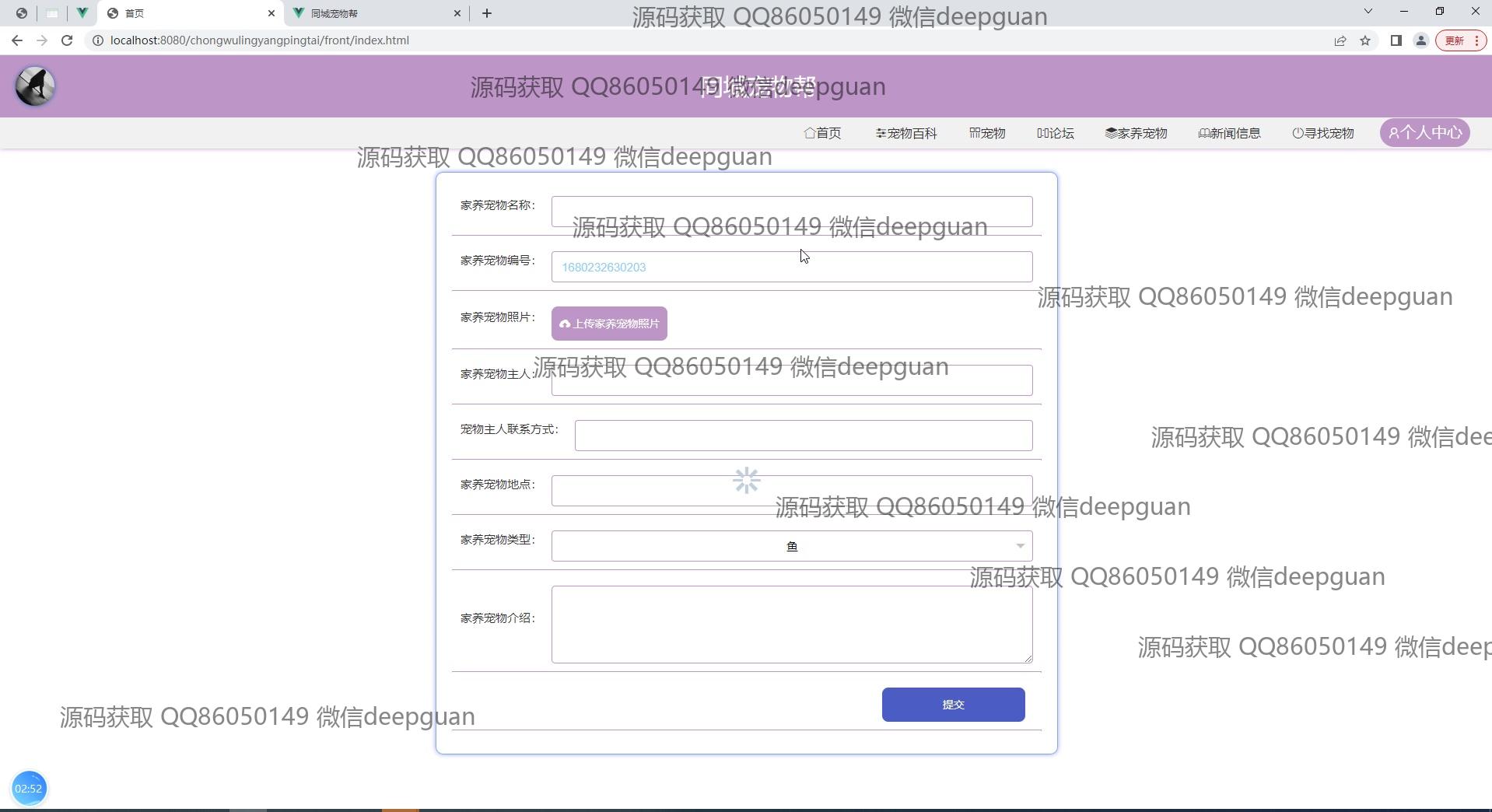Open the tab search chevron dropdown
Screen dimensions: 1492x812
point(1368,12)
